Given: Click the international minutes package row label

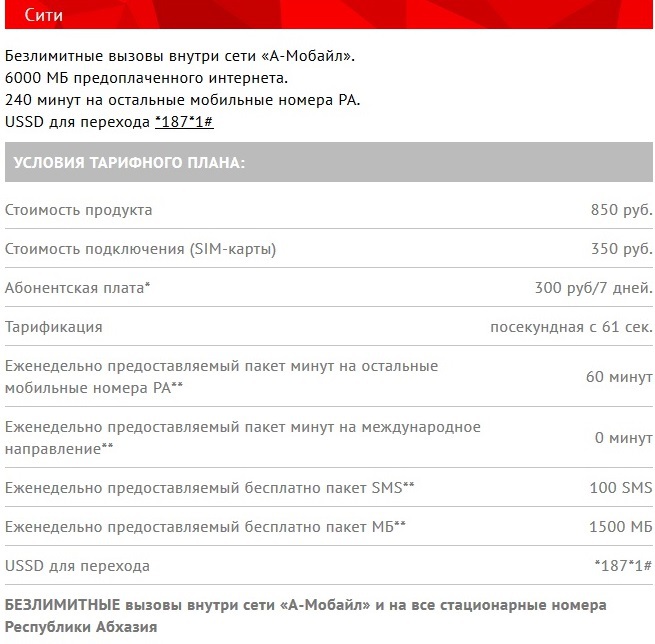Looking at the screenshot, I should pos(242,438).
